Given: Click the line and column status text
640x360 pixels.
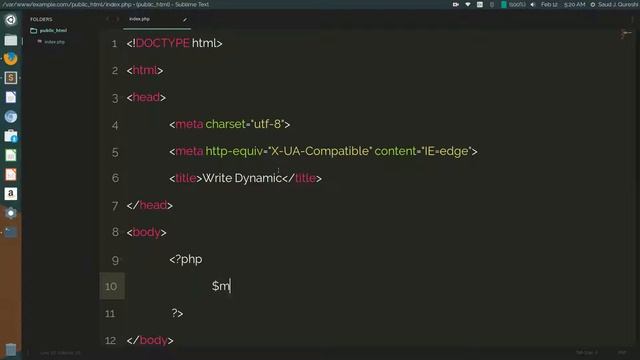Looking at the screenshot, I should click(60, 353).
